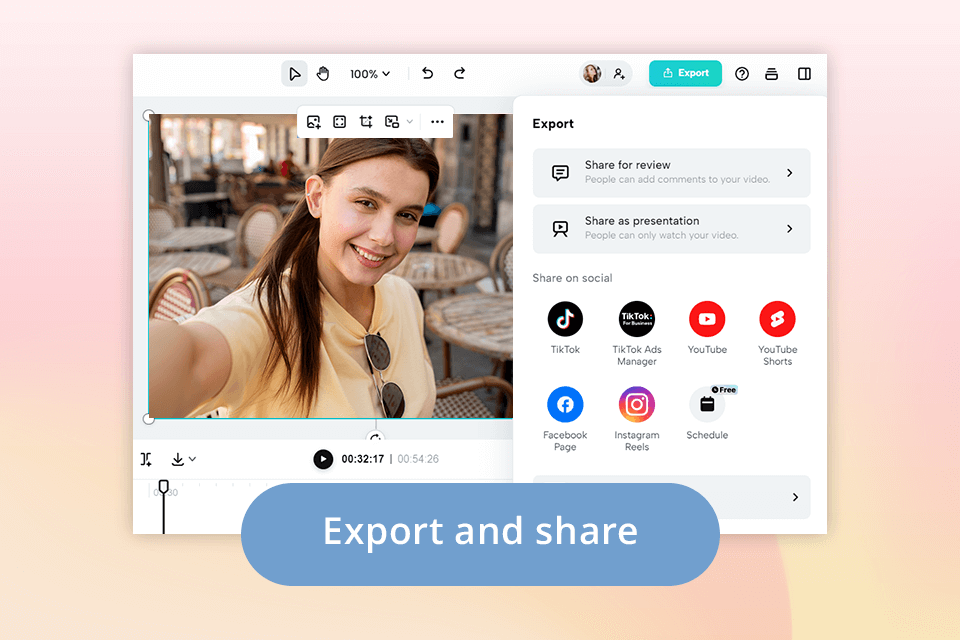Click the rotate handle below video
Screen dimensions: 960x640
click(x=376, y=436)
